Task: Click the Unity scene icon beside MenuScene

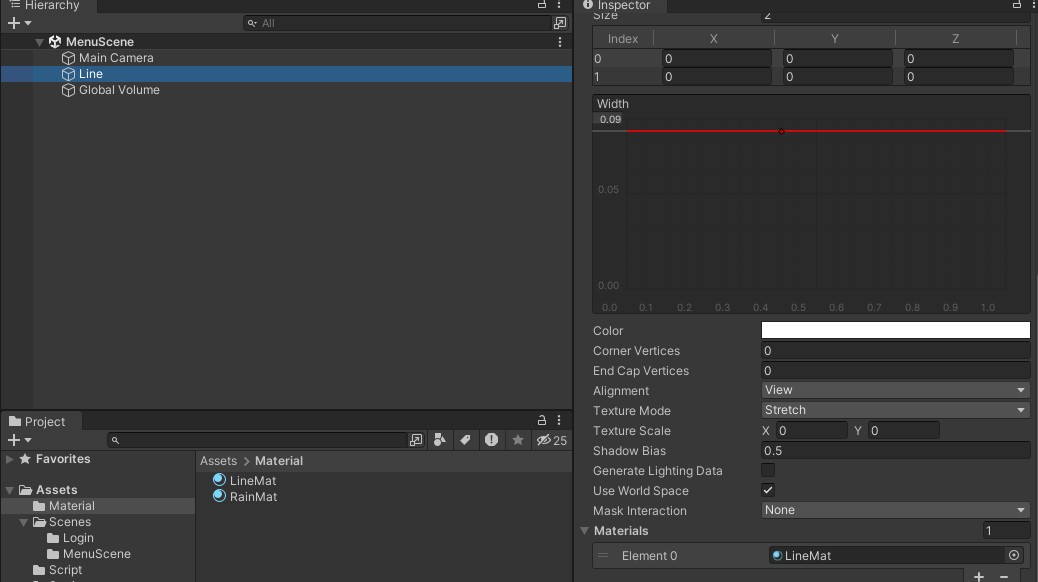Action: (x=55, y=42)
